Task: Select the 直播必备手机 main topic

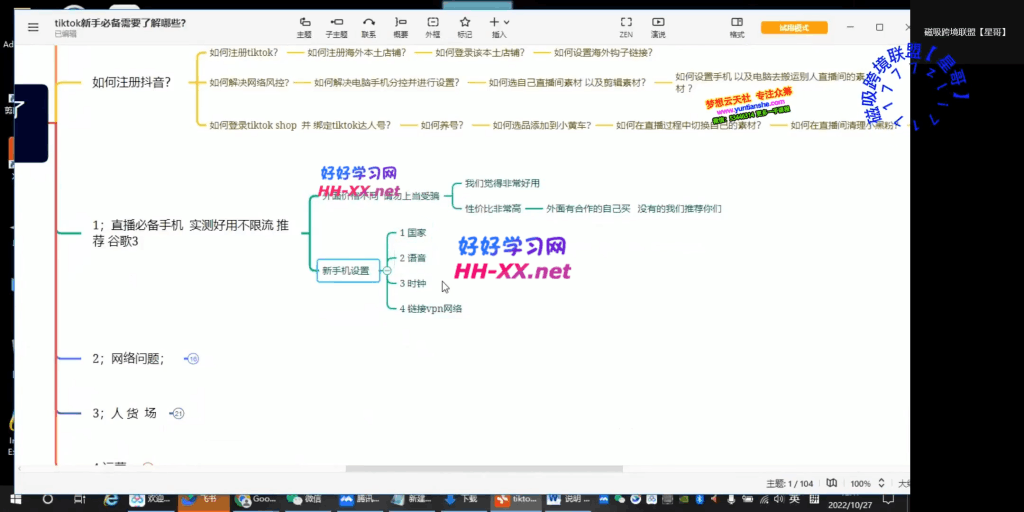Action: [190, 234]
